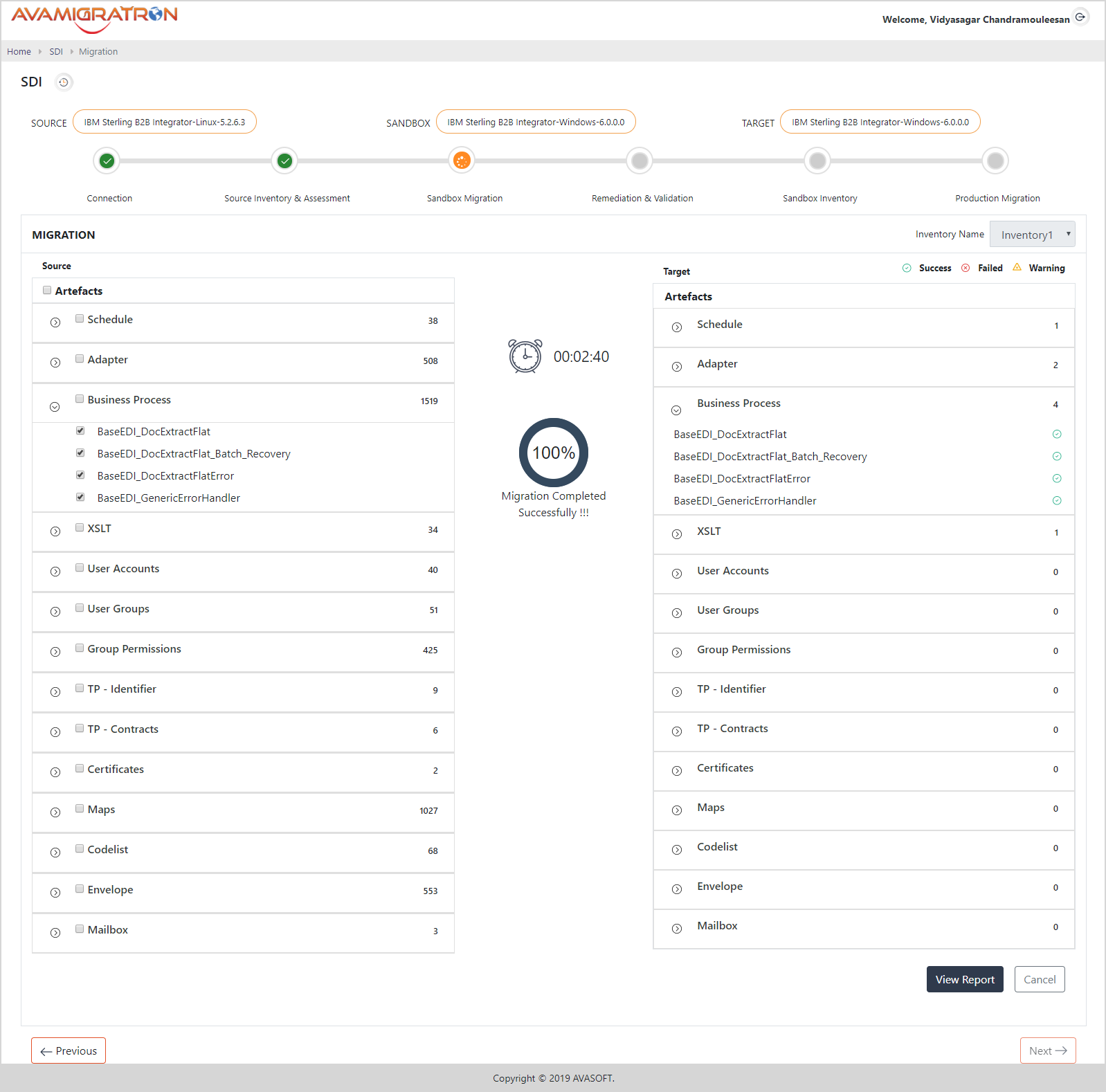Open the Inventory Name dropdown
The height and width of the screenshot is (1092, 1106).
1033,235
